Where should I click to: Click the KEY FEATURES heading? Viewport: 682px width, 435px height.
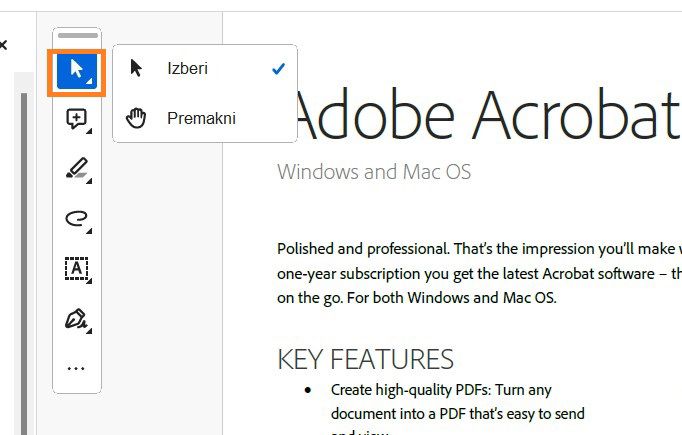tap(365, 359)
